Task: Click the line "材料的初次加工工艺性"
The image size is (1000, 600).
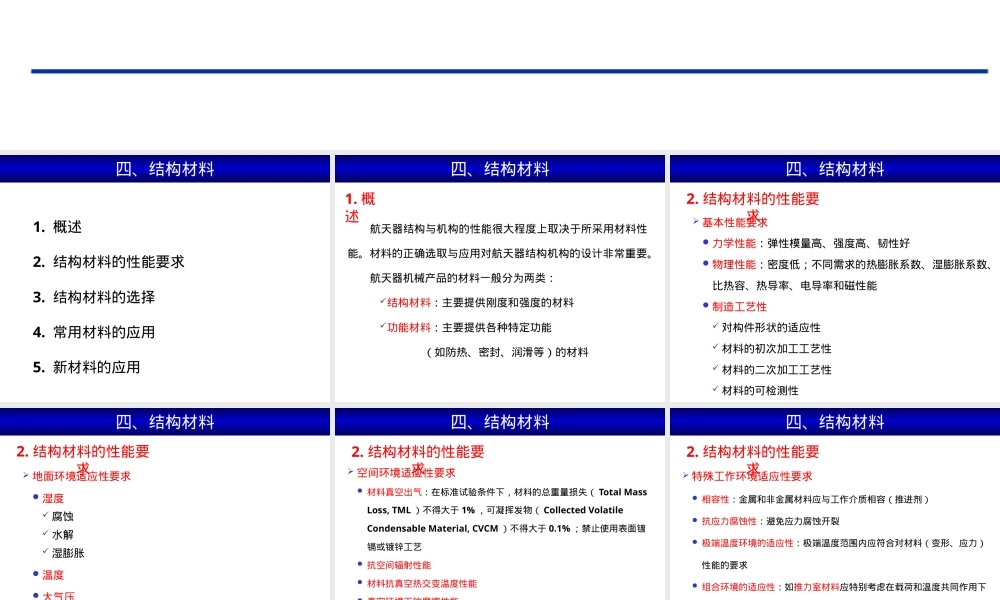Action: tap(776, 349)
